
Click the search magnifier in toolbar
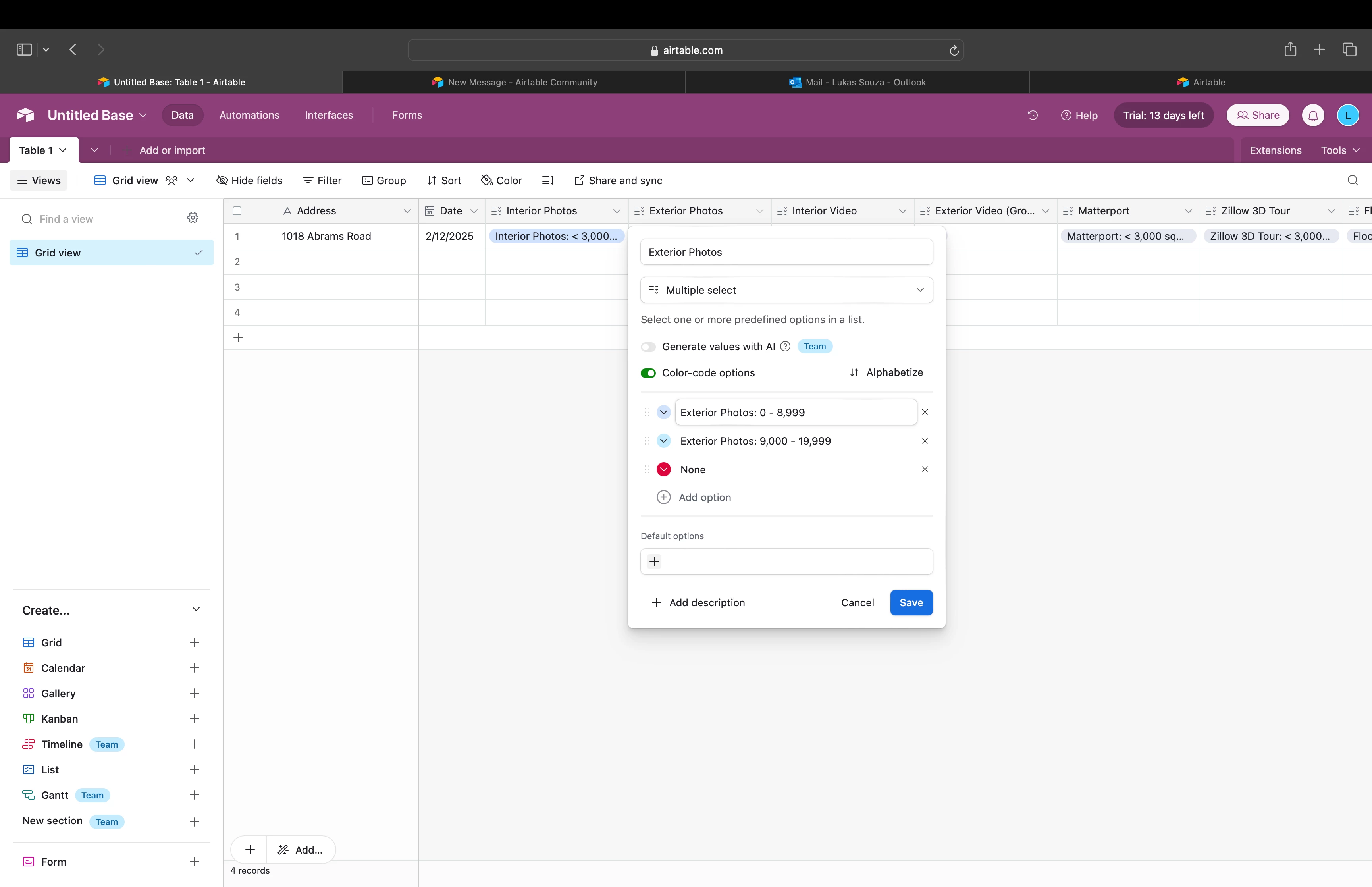(x=1353, y=180)
